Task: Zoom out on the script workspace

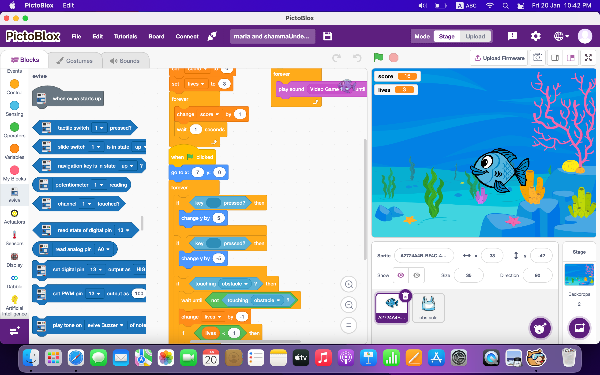Action: click(x=349, y=305)
